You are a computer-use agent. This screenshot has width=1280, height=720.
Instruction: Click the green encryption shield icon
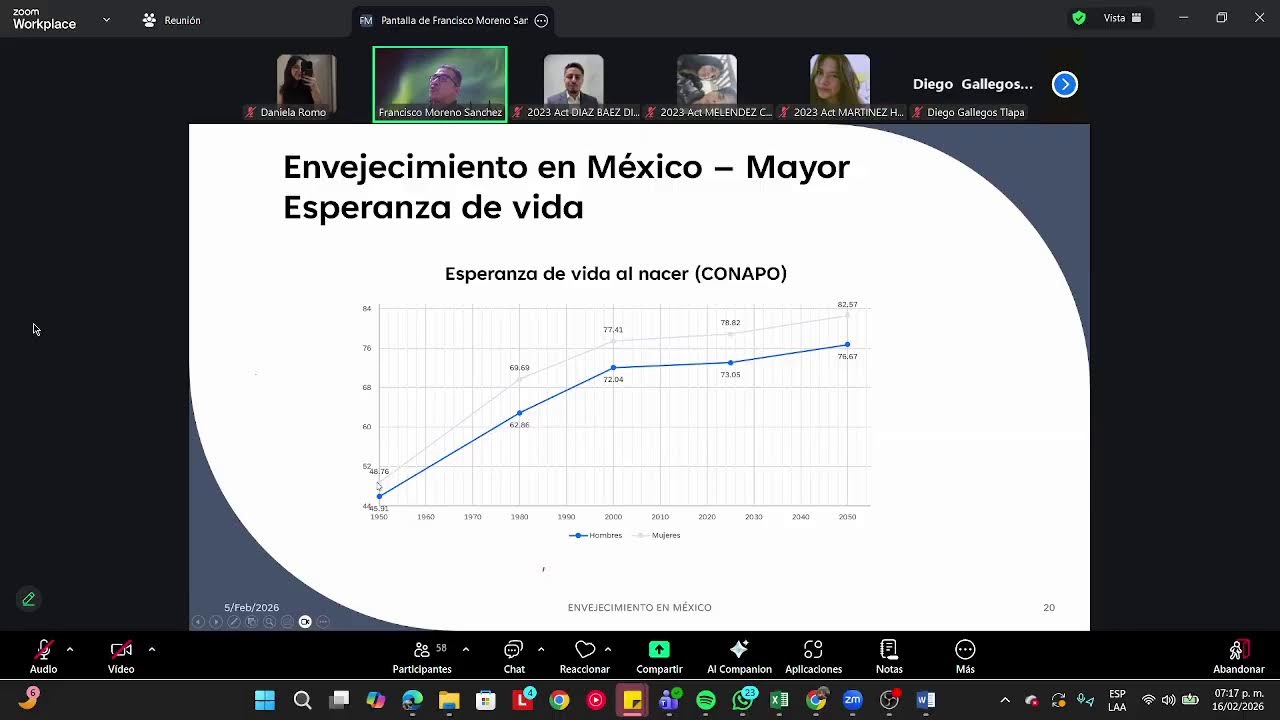tap(1078, 18)
